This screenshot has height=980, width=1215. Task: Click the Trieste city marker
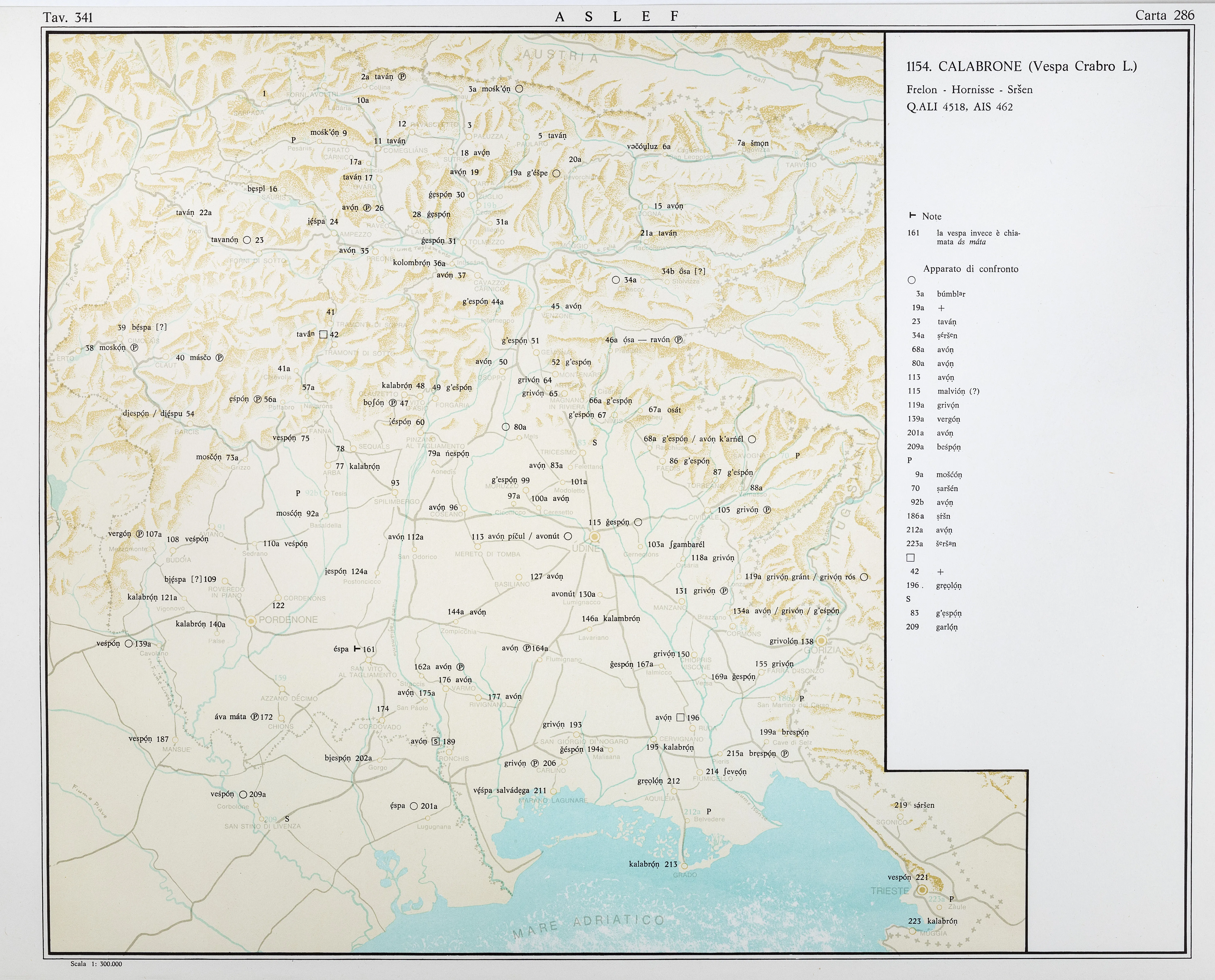pyautogui.click(x=922, y=890)
